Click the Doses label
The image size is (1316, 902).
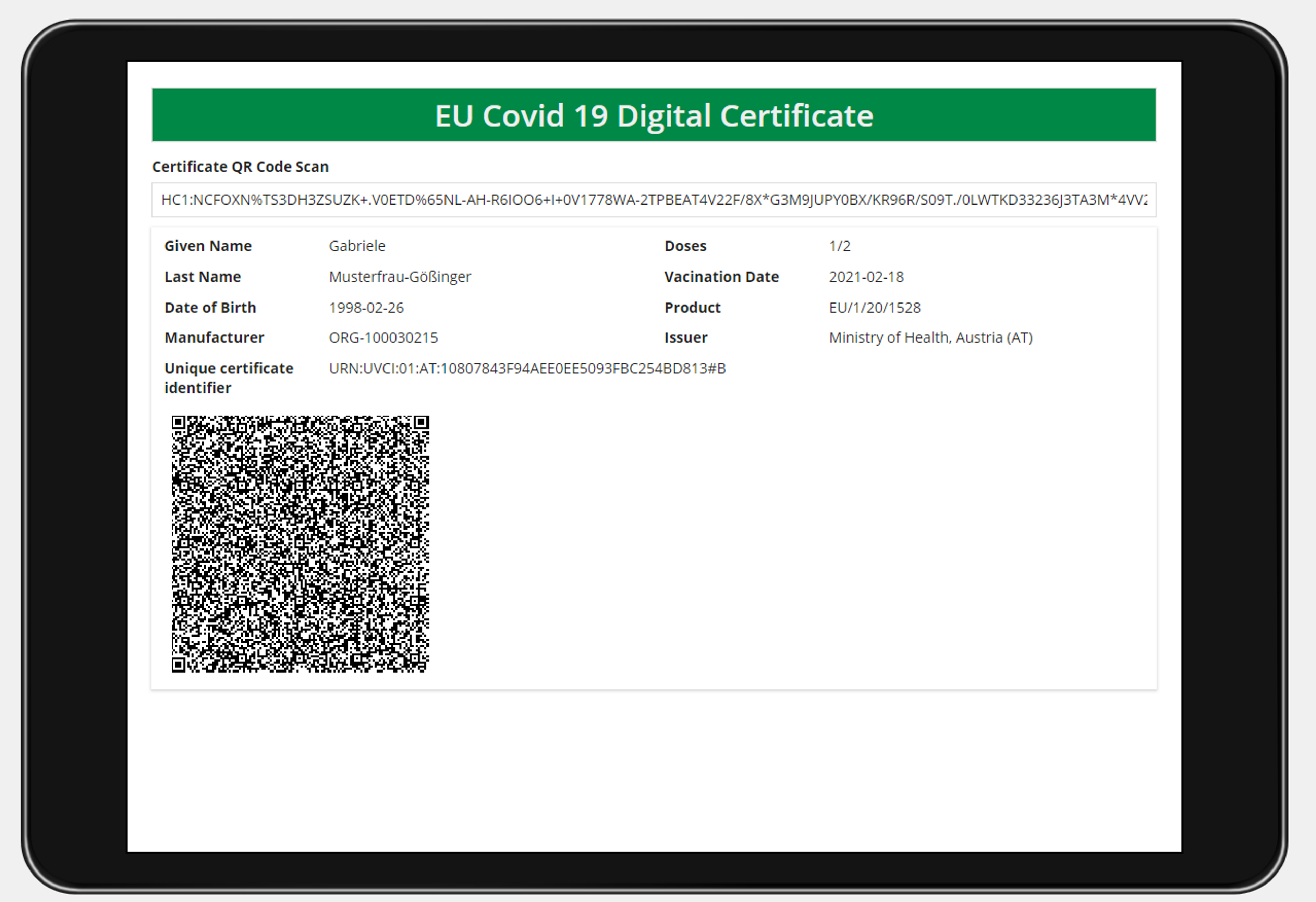(685, 246)
